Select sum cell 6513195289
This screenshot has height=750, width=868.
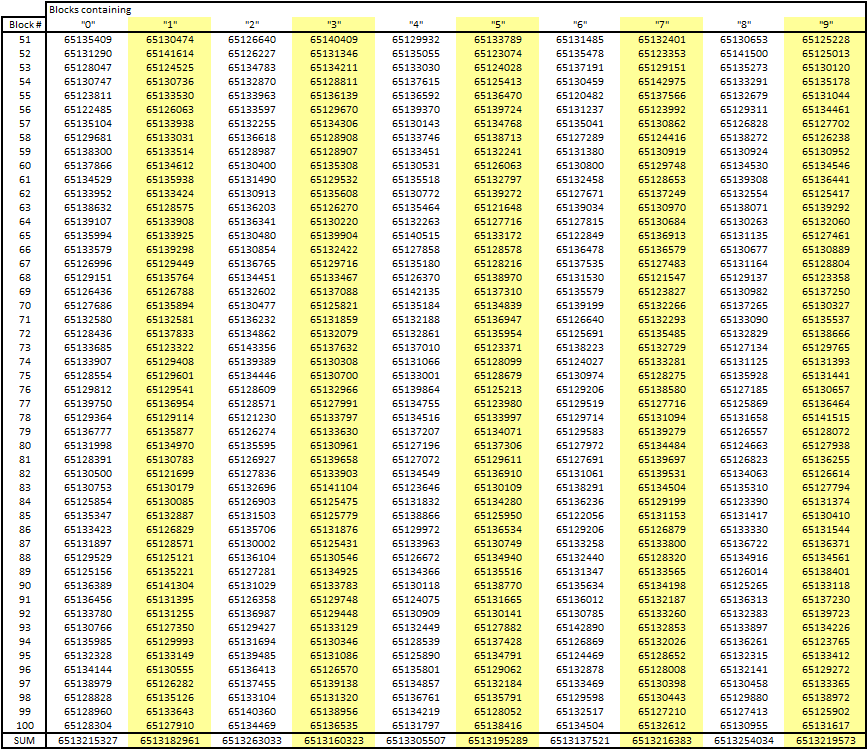pyautogui.click(x=498, y=741)
